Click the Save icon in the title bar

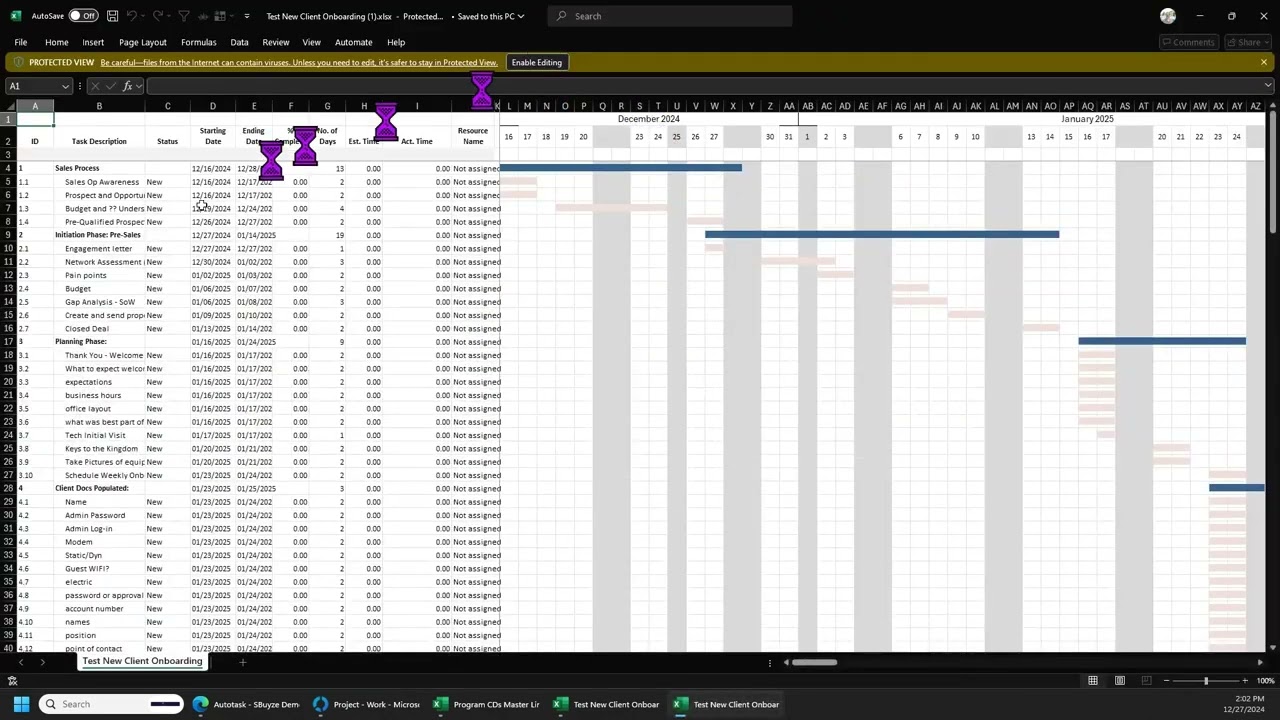113,16
